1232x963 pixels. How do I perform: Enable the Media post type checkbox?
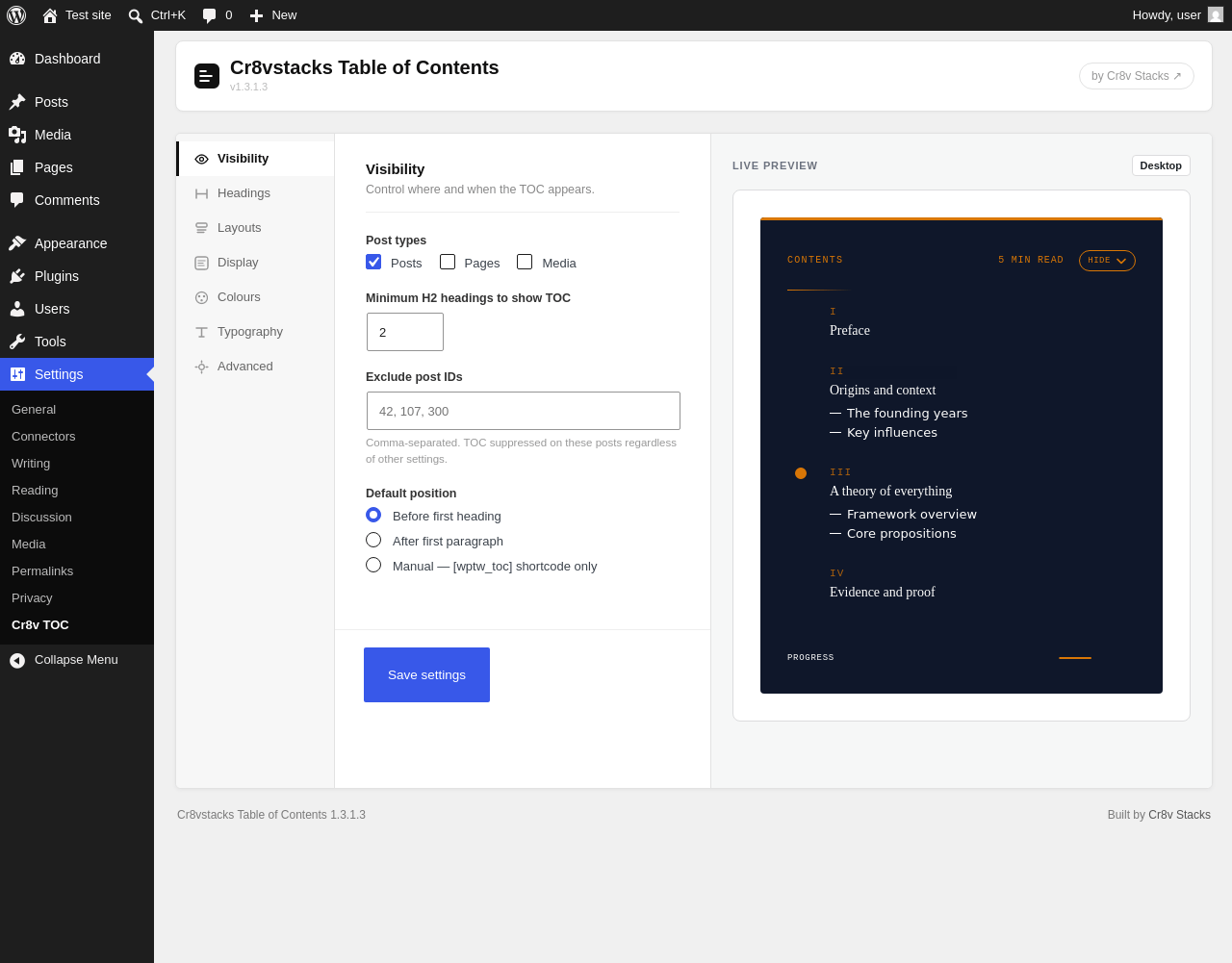(525, 262)
